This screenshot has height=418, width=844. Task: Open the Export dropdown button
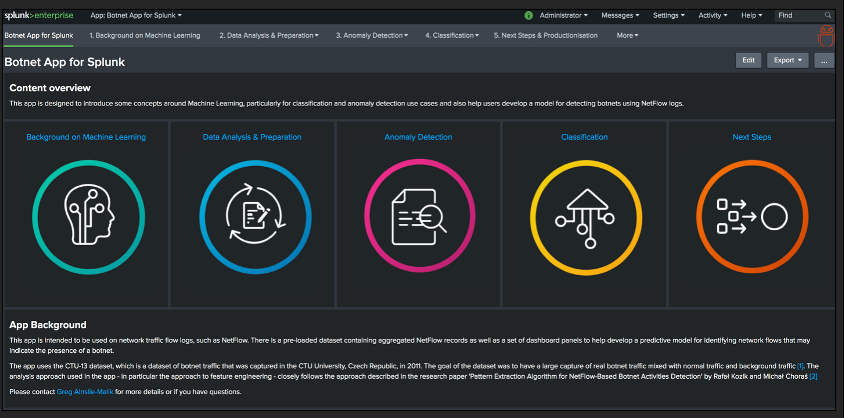pyautogui.click(x=787, y=60)
